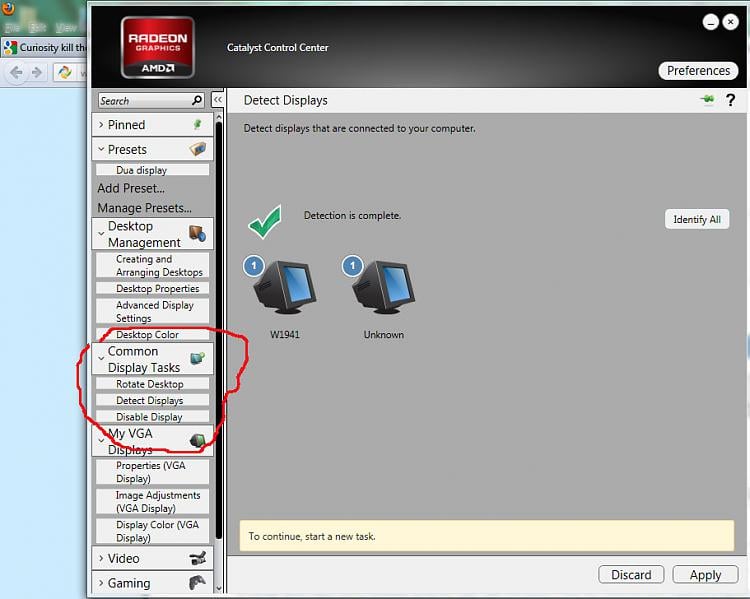Click the green detection complete checkmark
750x599 pixels.
[265, 222]
